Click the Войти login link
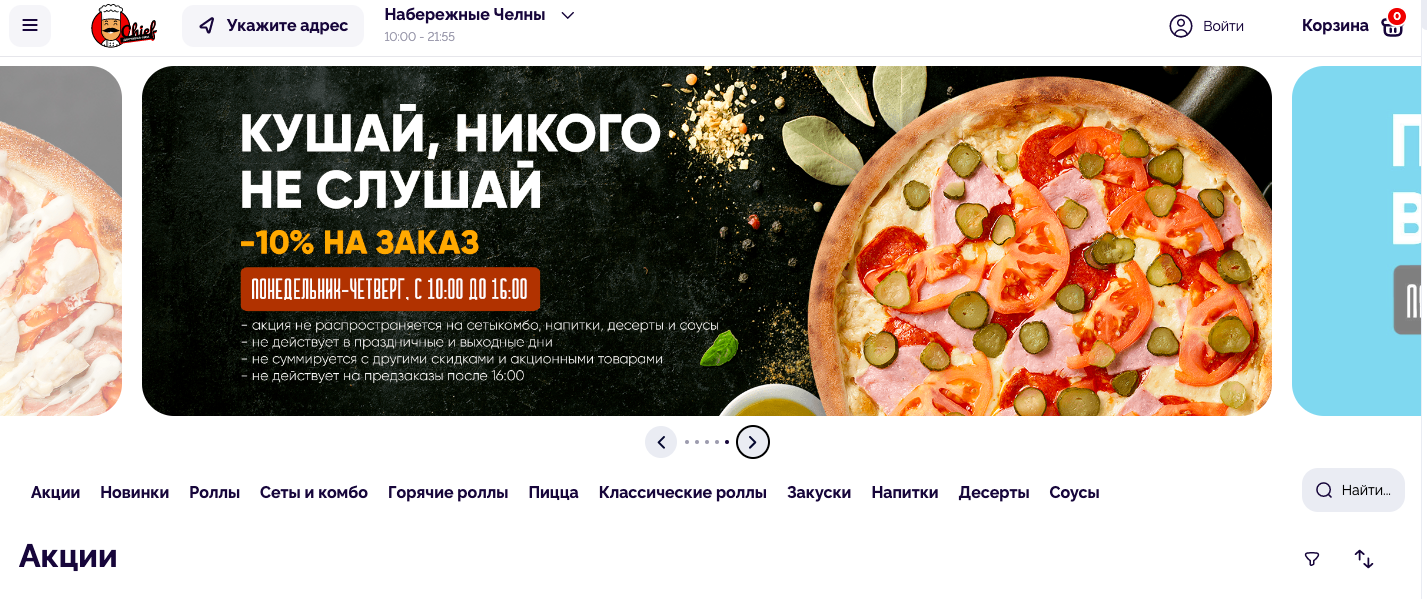 pos(1223,26)
